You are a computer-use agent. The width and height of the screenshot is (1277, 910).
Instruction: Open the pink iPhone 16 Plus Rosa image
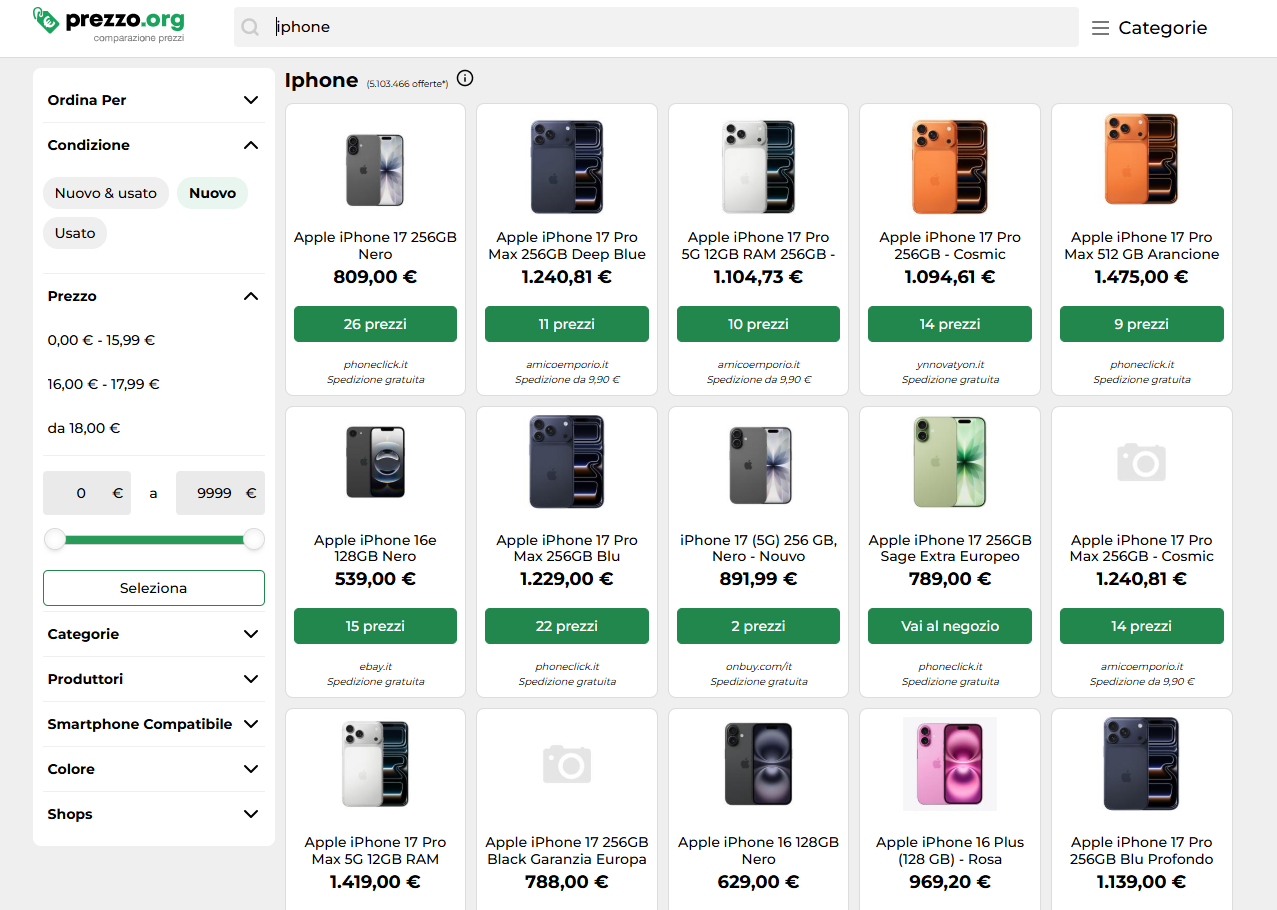(949, 764)
